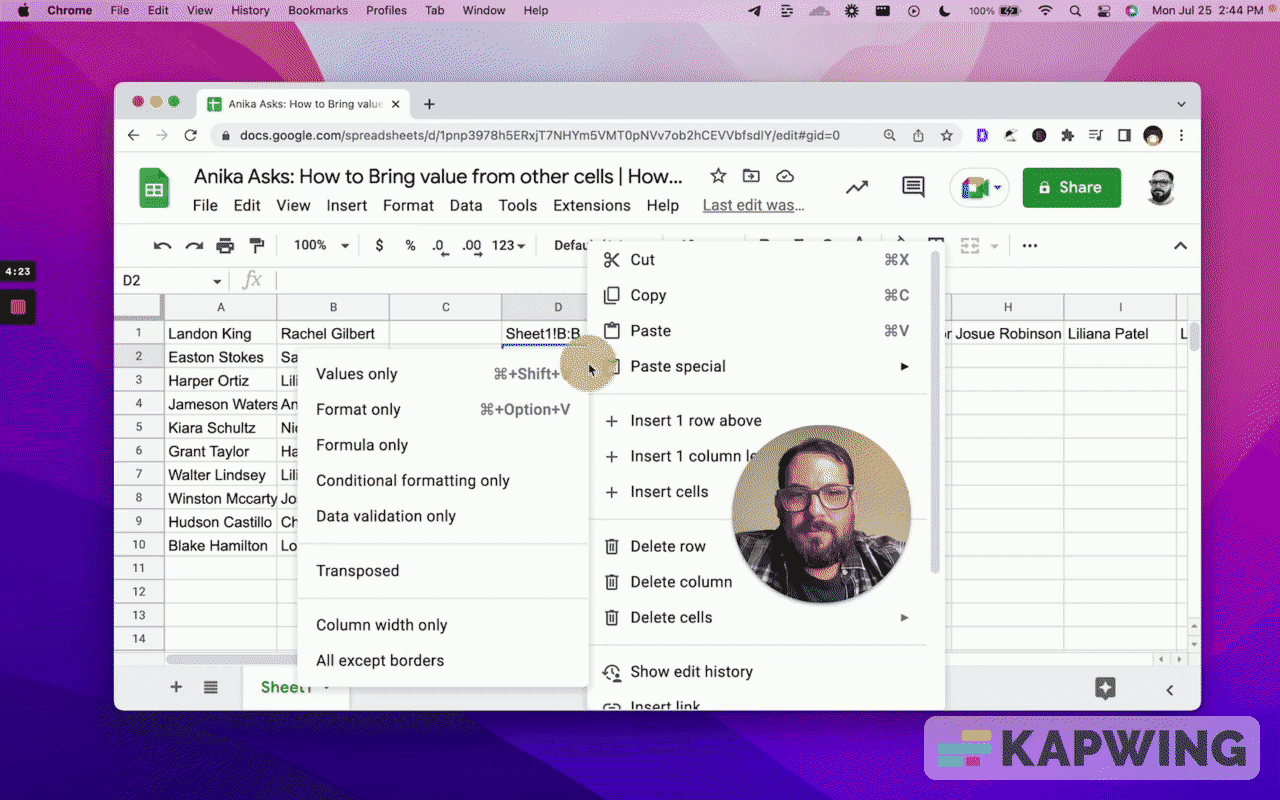Click cell containing Liliana Patel

coord(1120,333)
